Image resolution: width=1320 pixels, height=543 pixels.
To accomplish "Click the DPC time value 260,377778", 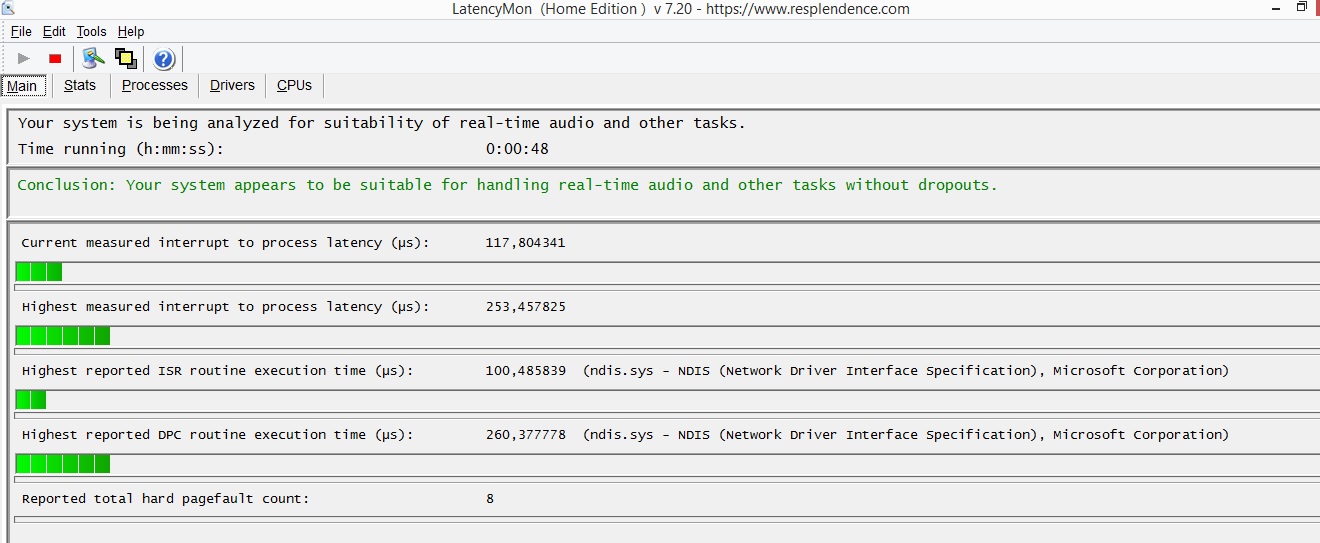I will (x=525, y=435).
